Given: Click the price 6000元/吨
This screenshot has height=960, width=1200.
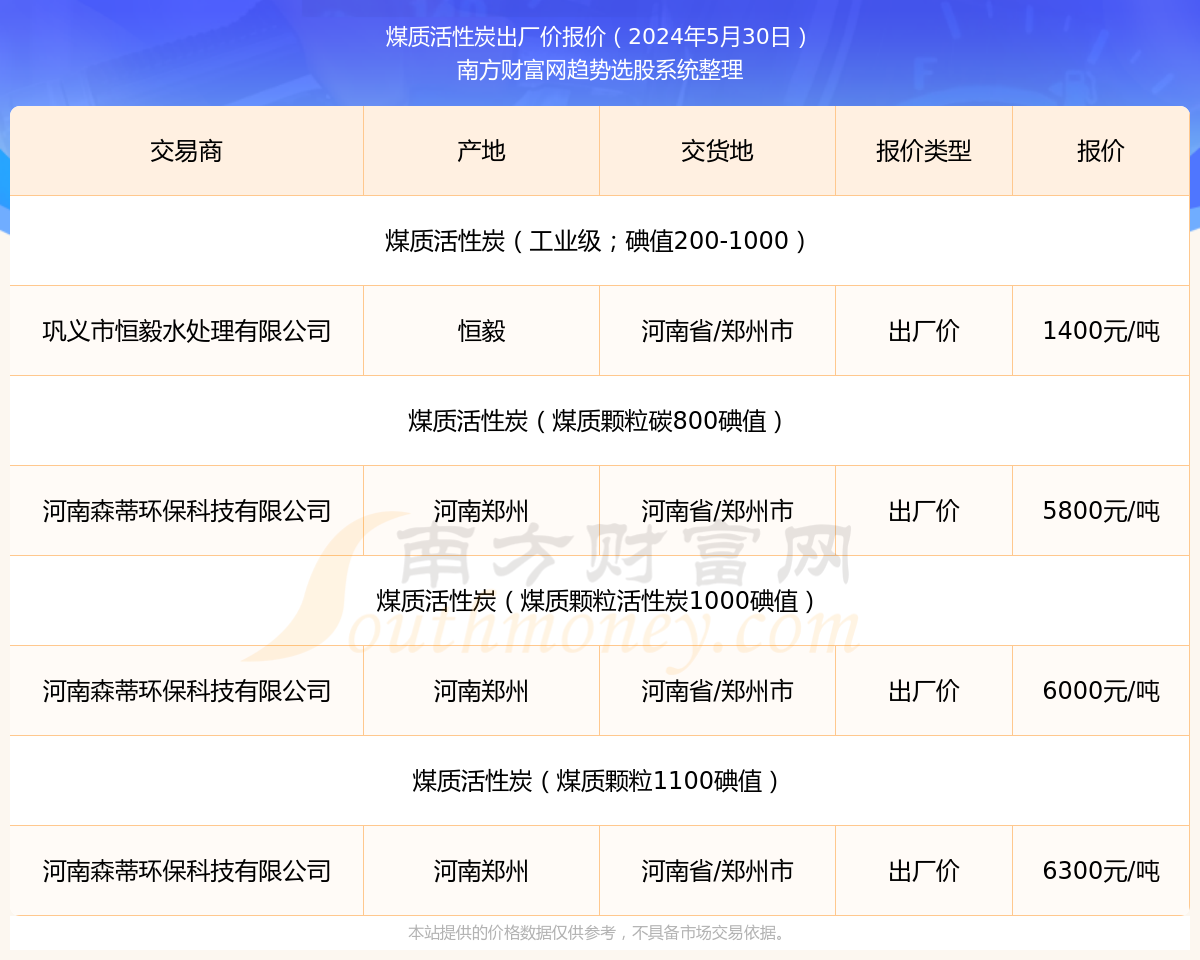Looking at the screenshot, I should (x=1101, y=691).
